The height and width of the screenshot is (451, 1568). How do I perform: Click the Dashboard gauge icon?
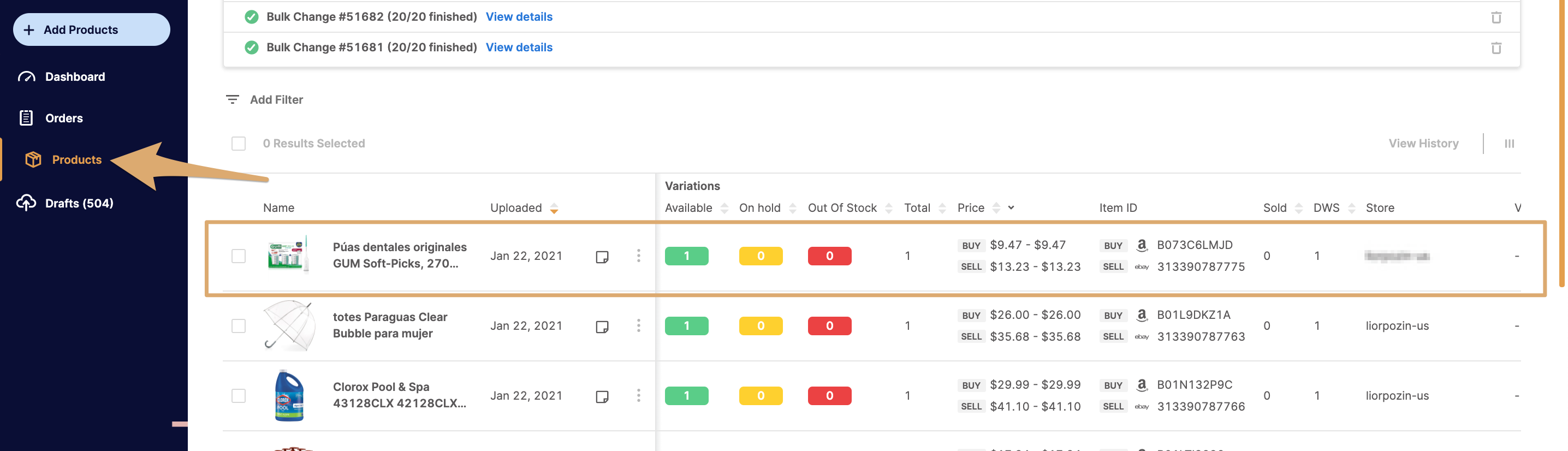(x=27, y=76)
